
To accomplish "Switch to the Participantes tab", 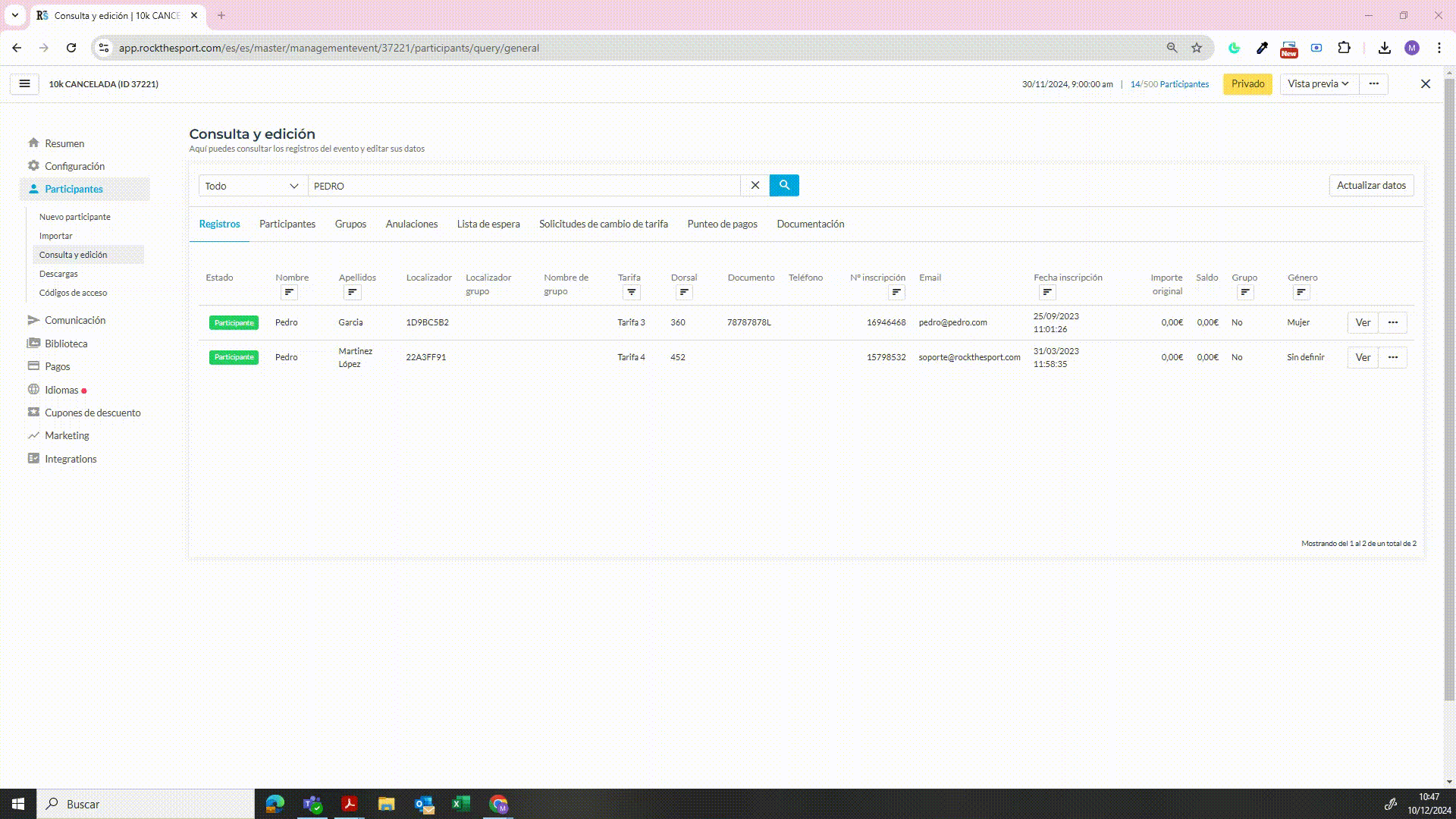I will tap(287, 224).
